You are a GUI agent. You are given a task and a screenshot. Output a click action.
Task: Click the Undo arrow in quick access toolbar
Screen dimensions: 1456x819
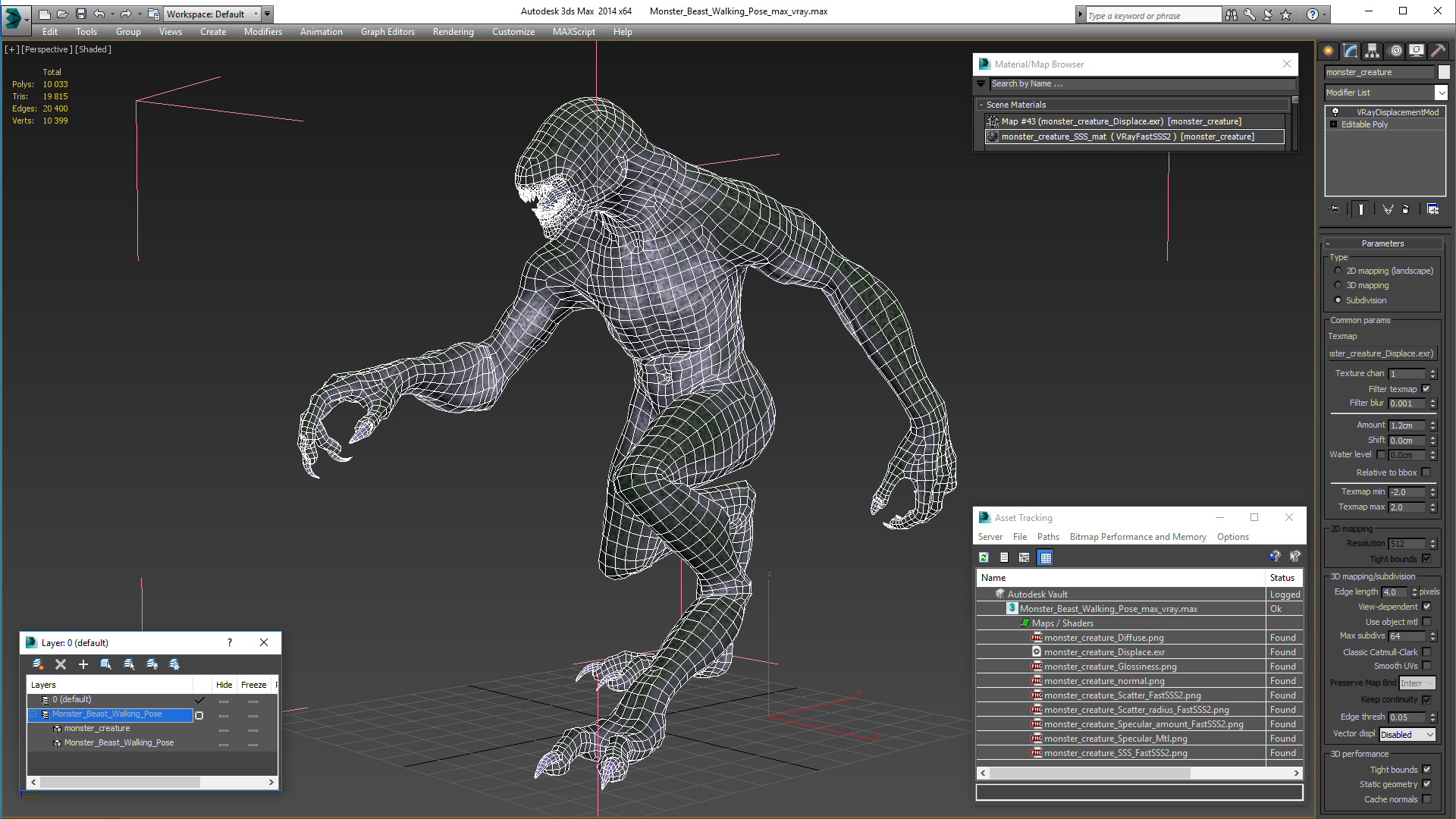pyautogui.click(x=99, y=14)
